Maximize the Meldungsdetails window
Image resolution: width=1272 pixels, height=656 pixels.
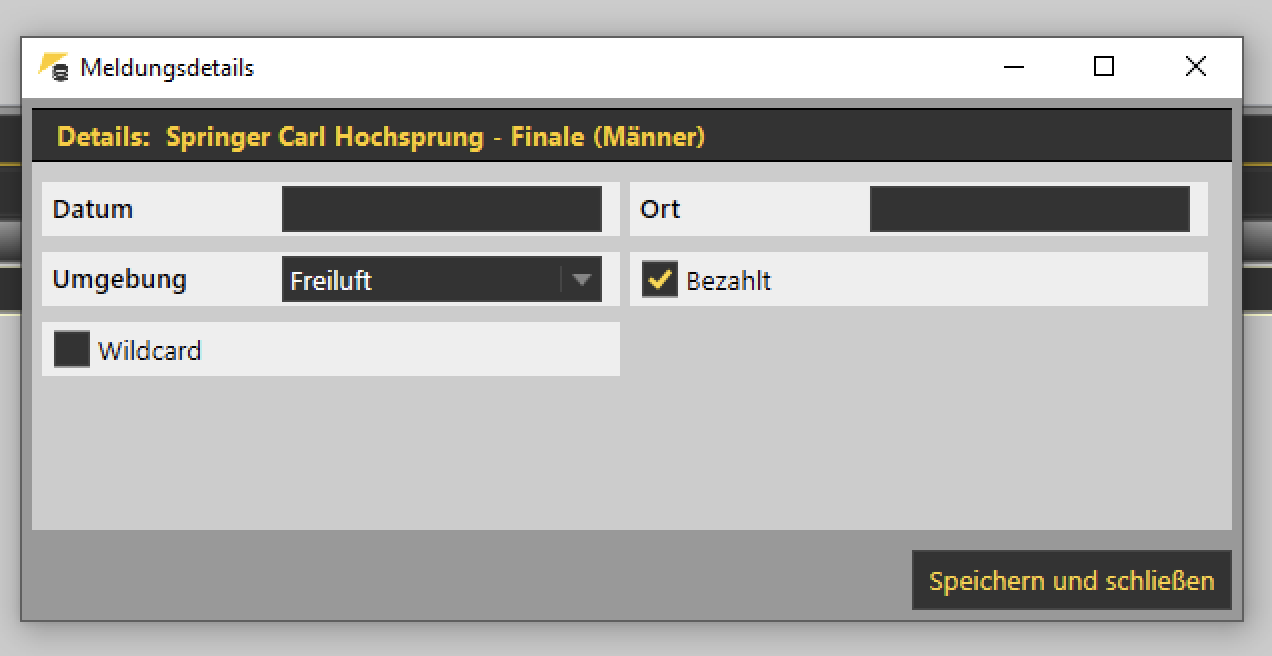pos(1103,67)
